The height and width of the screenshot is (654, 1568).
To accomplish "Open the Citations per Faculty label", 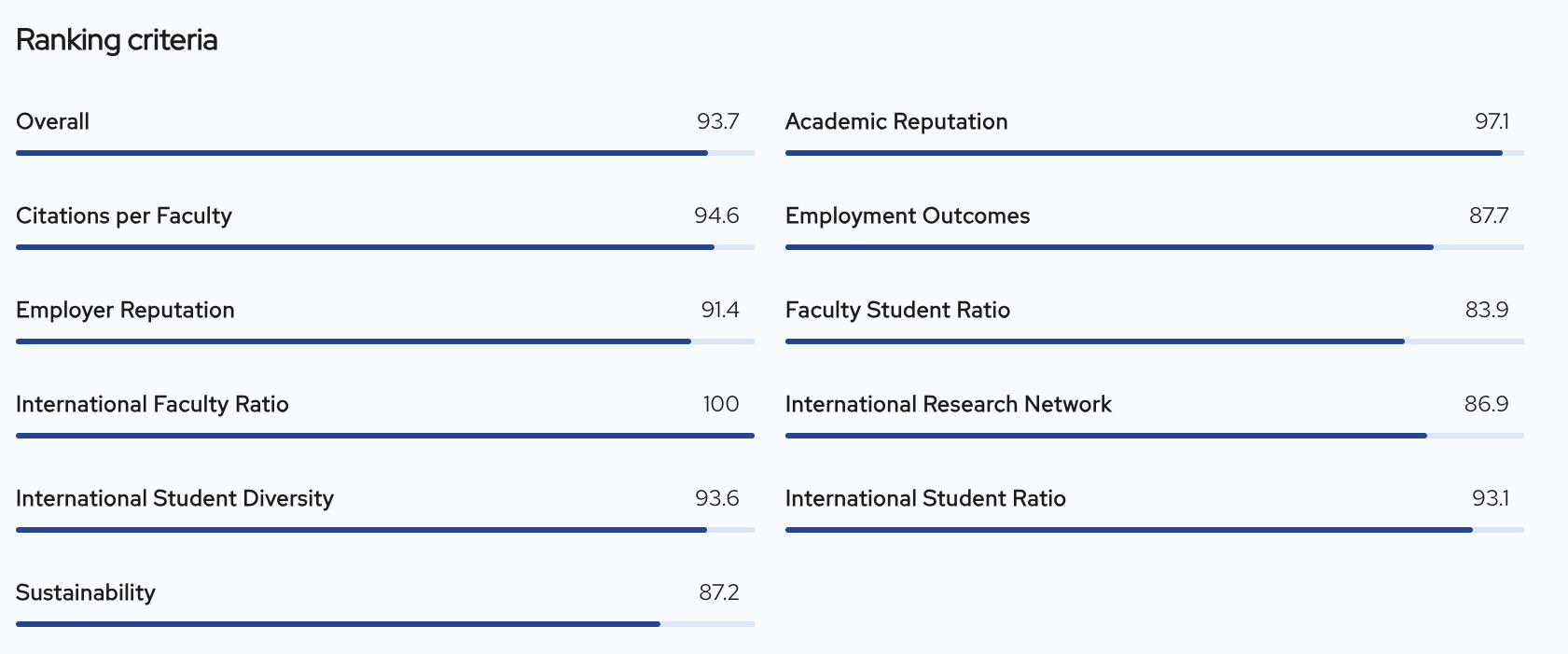I will coord(124,216).
